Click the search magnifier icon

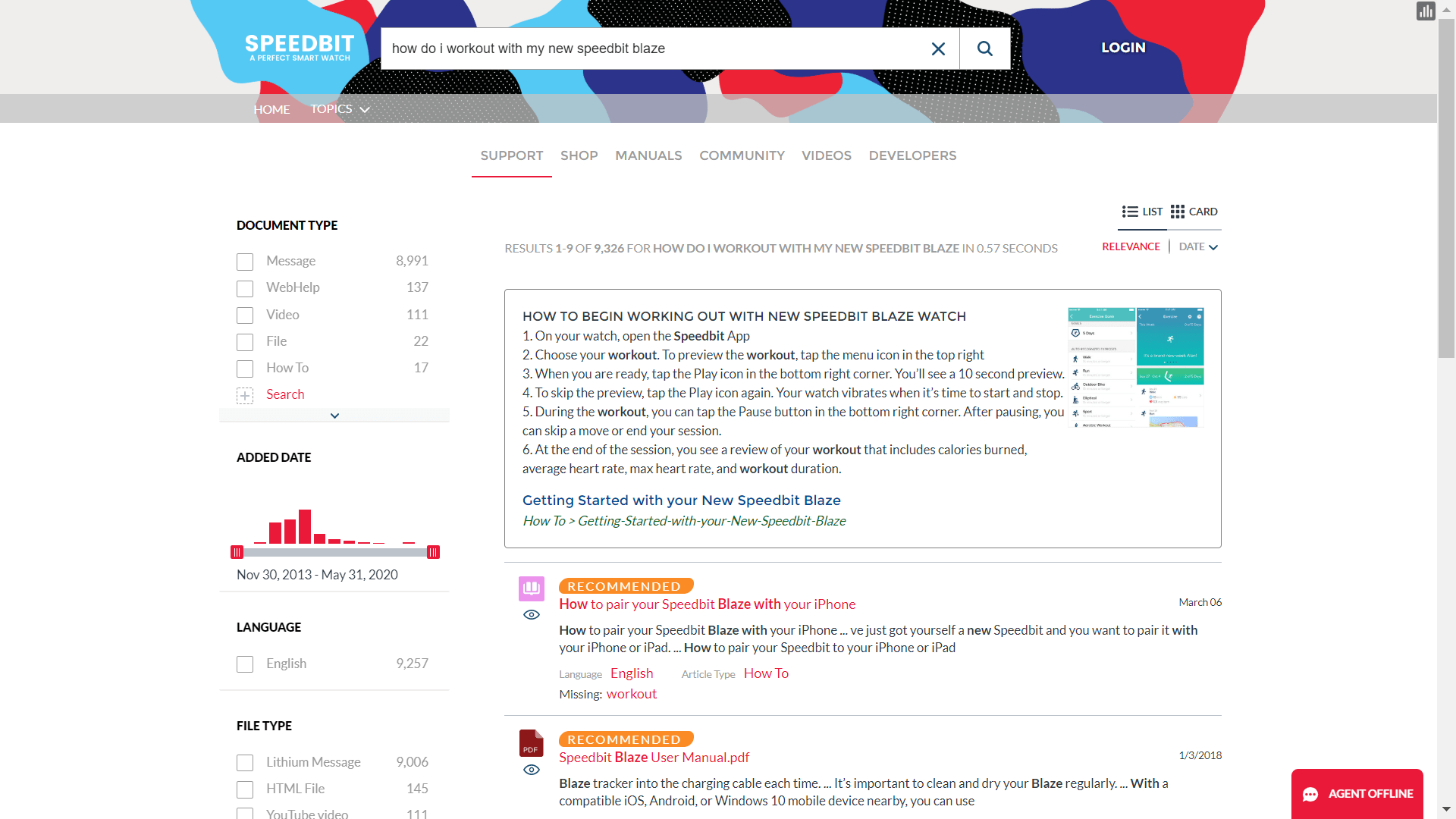(984, 48)
